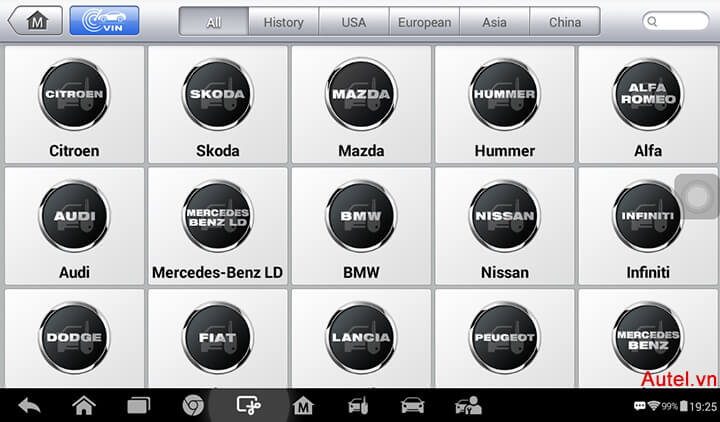Switch to the All tab
Viewport: 720px width, 422px height.
(x=214, y=22)
